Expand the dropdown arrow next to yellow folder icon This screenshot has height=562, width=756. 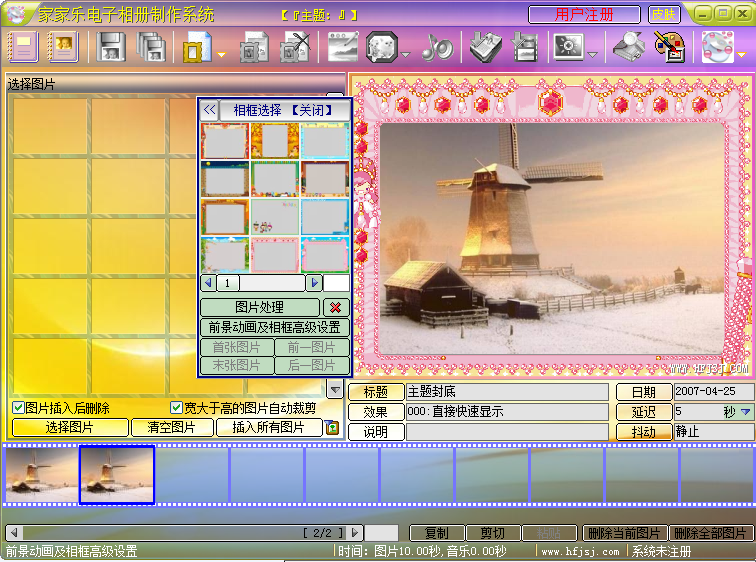pos(221,54)
